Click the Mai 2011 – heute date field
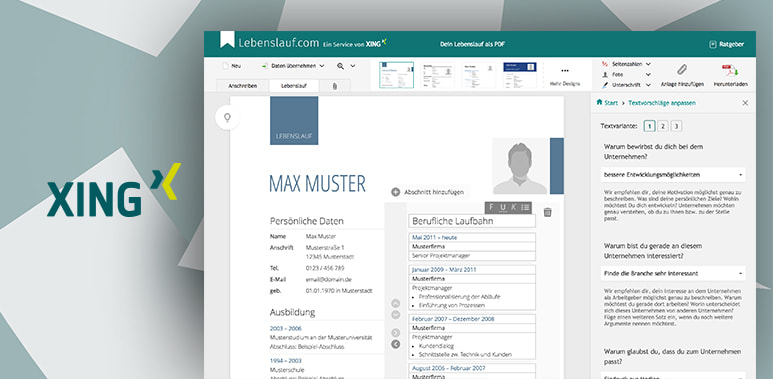Viewport: 773px width, 379px height. pos(472,237)
